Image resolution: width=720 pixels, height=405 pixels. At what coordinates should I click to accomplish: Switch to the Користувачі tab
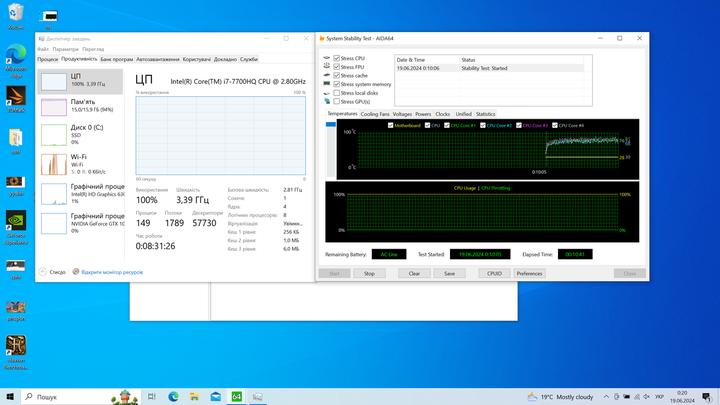(197, 59)
